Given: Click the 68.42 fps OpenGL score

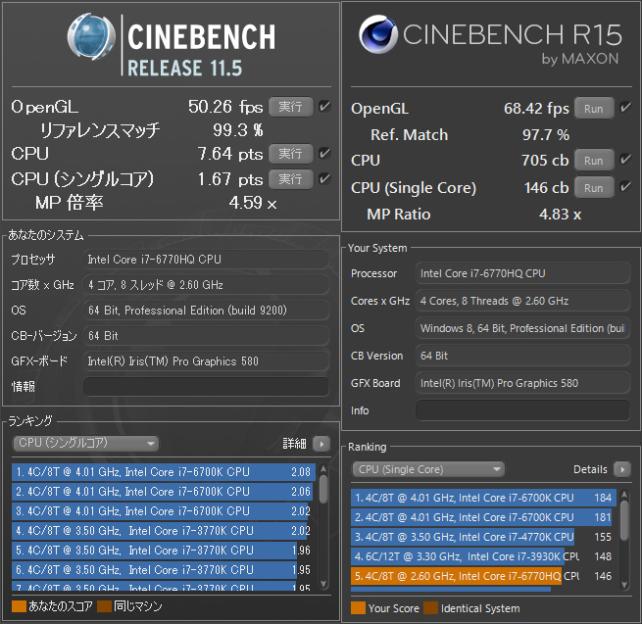Looking at the screenshot, I should click(x=536, y=109).
